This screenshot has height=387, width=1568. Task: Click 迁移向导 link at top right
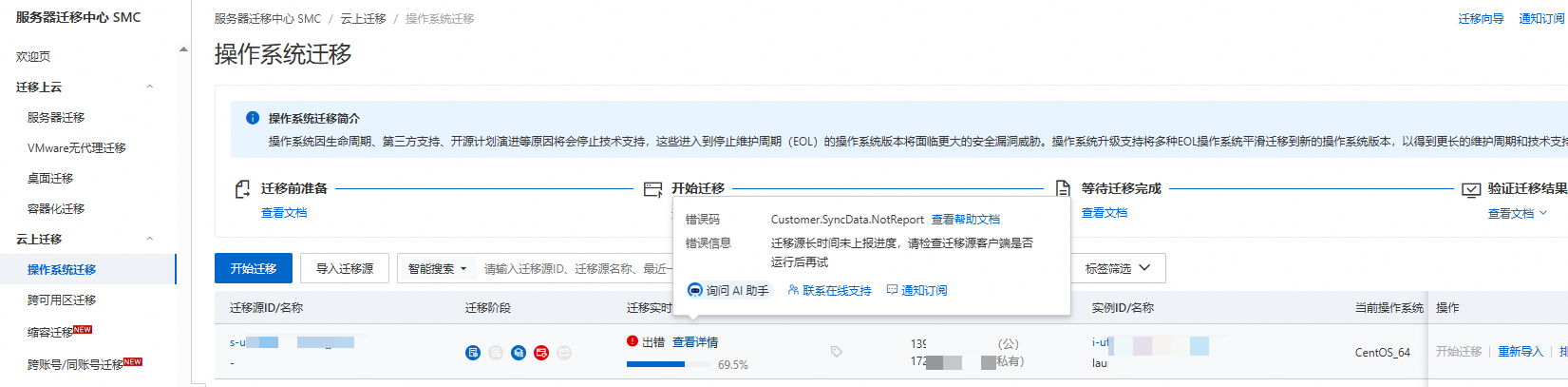click(1482, 18)
